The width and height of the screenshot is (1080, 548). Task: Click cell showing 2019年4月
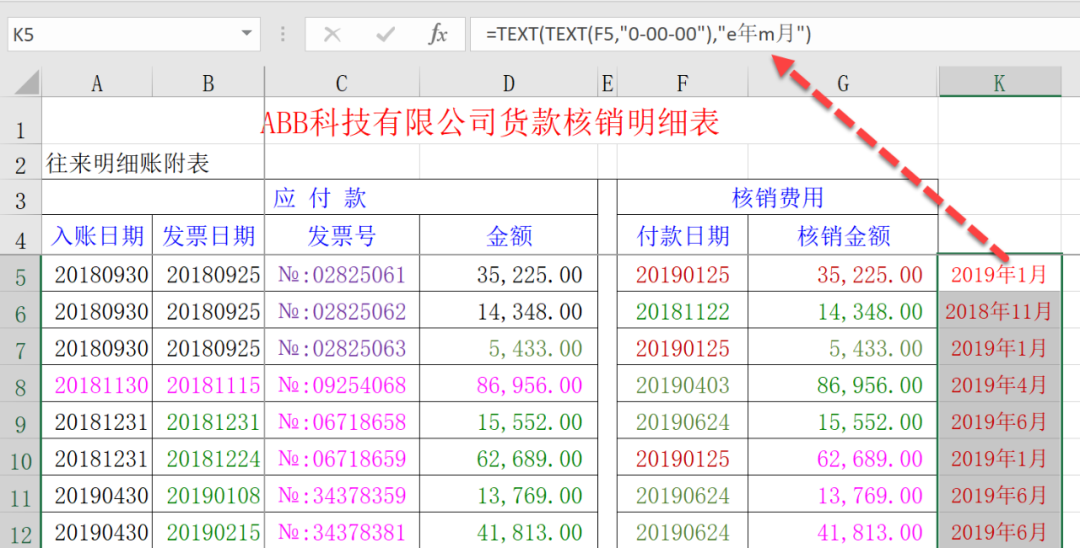coord(999,385)
